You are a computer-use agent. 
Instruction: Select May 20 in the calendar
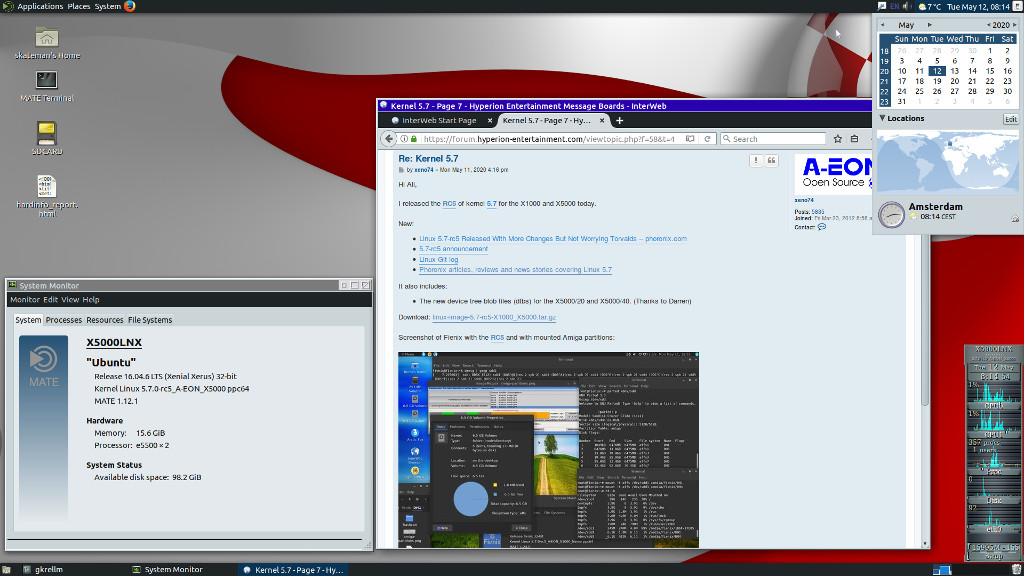955,82
